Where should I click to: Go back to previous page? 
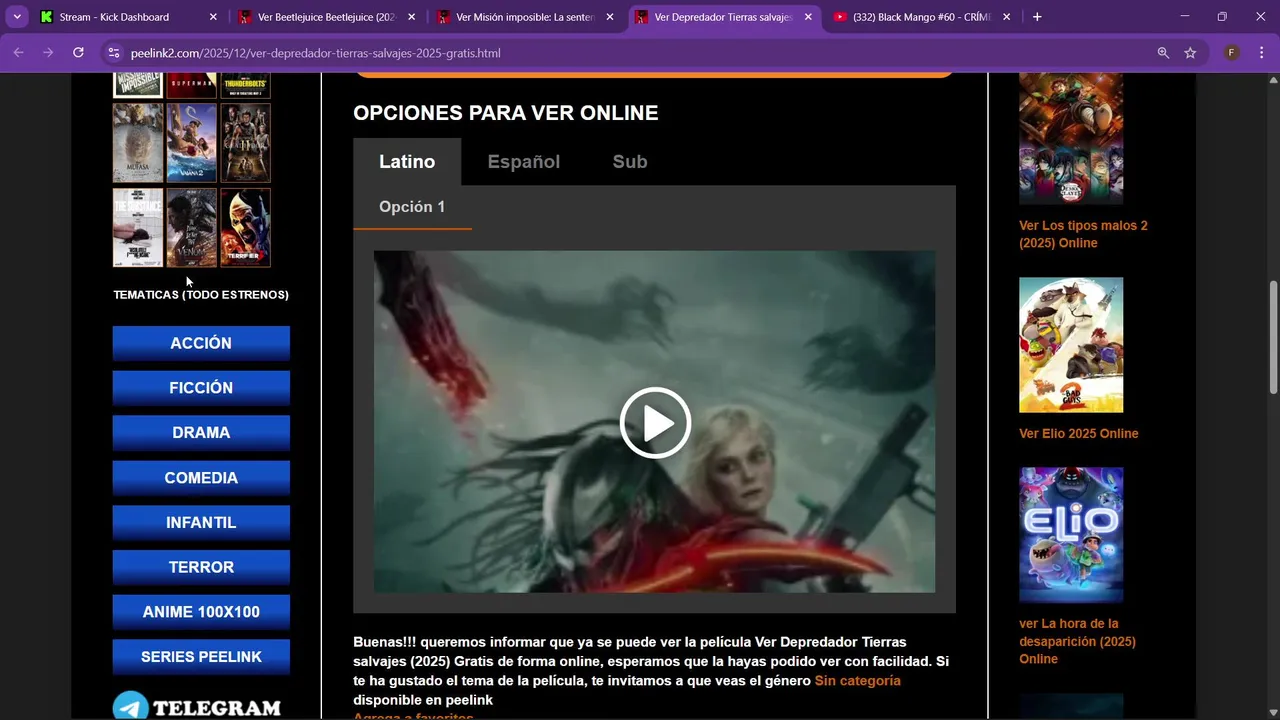pyautogui.click(x=18, y=53)
